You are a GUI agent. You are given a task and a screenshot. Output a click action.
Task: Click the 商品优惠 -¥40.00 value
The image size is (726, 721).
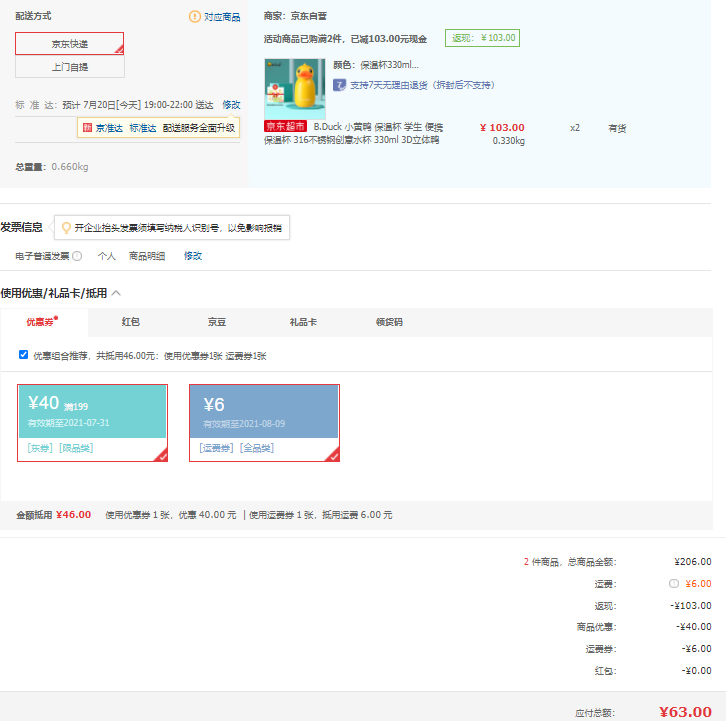694,627
